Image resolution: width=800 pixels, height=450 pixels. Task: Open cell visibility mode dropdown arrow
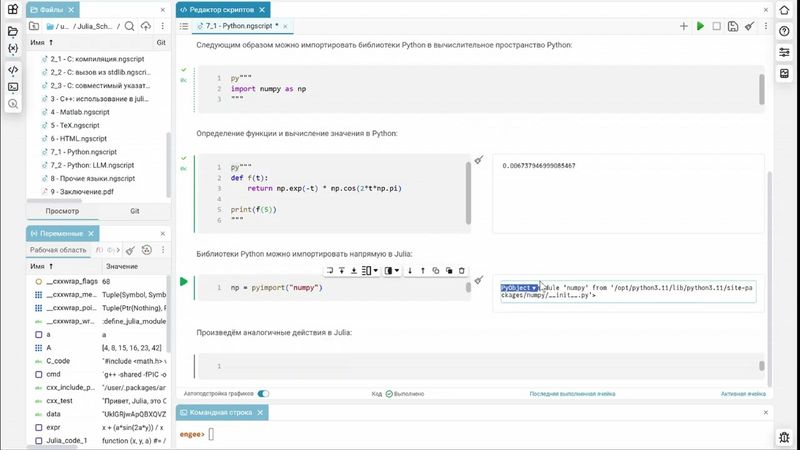click(x=397, y=270)
